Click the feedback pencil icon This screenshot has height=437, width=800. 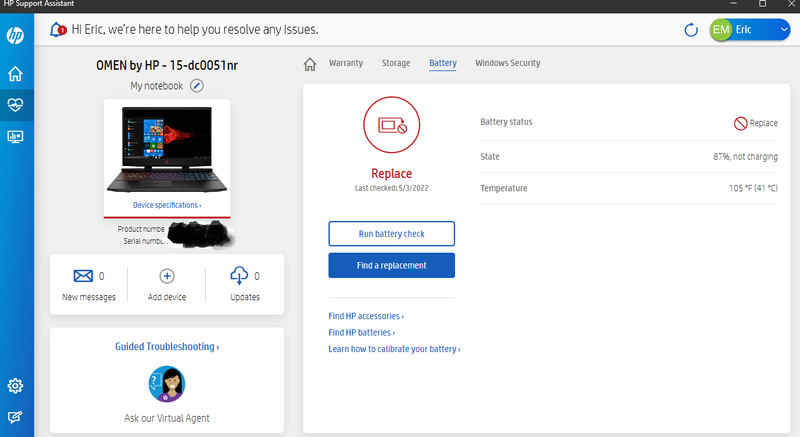[16, 417]
